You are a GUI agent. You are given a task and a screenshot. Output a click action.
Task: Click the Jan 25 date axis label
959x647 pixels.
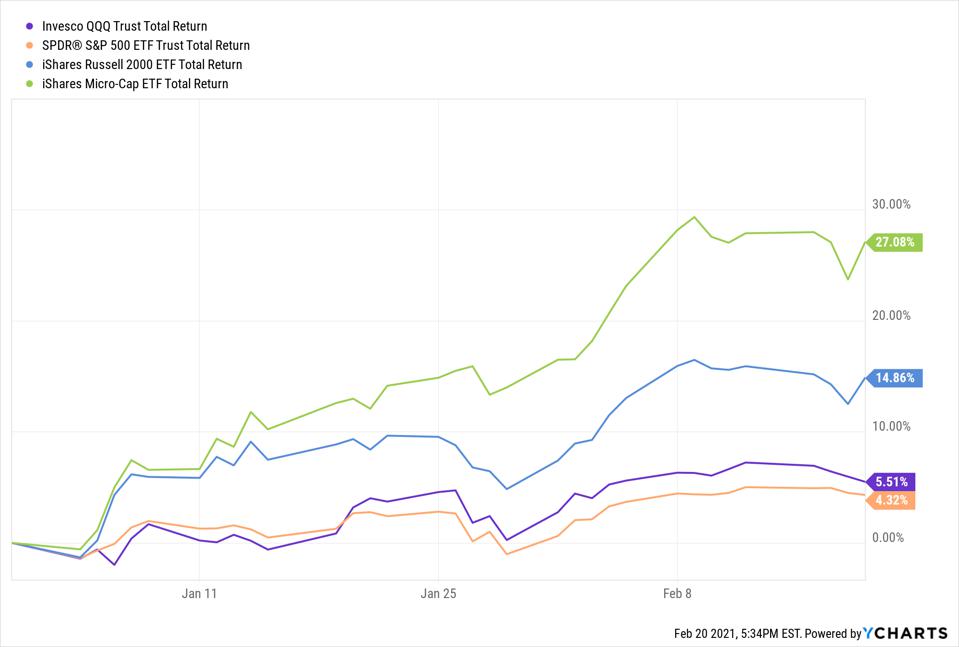click(439, 593)
